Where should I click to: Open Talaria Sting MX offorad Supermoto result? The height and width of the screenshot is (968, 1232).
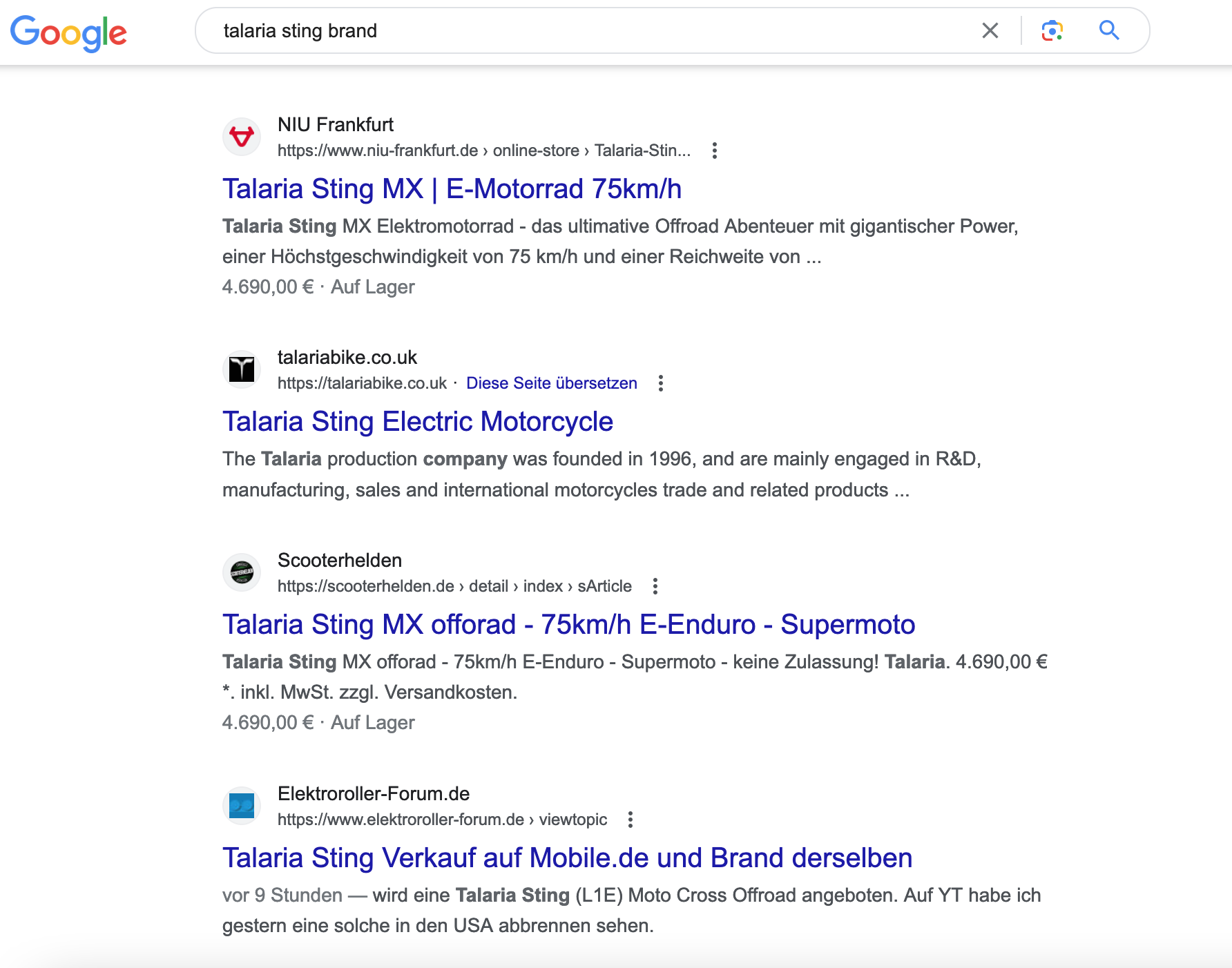(568, 624)
